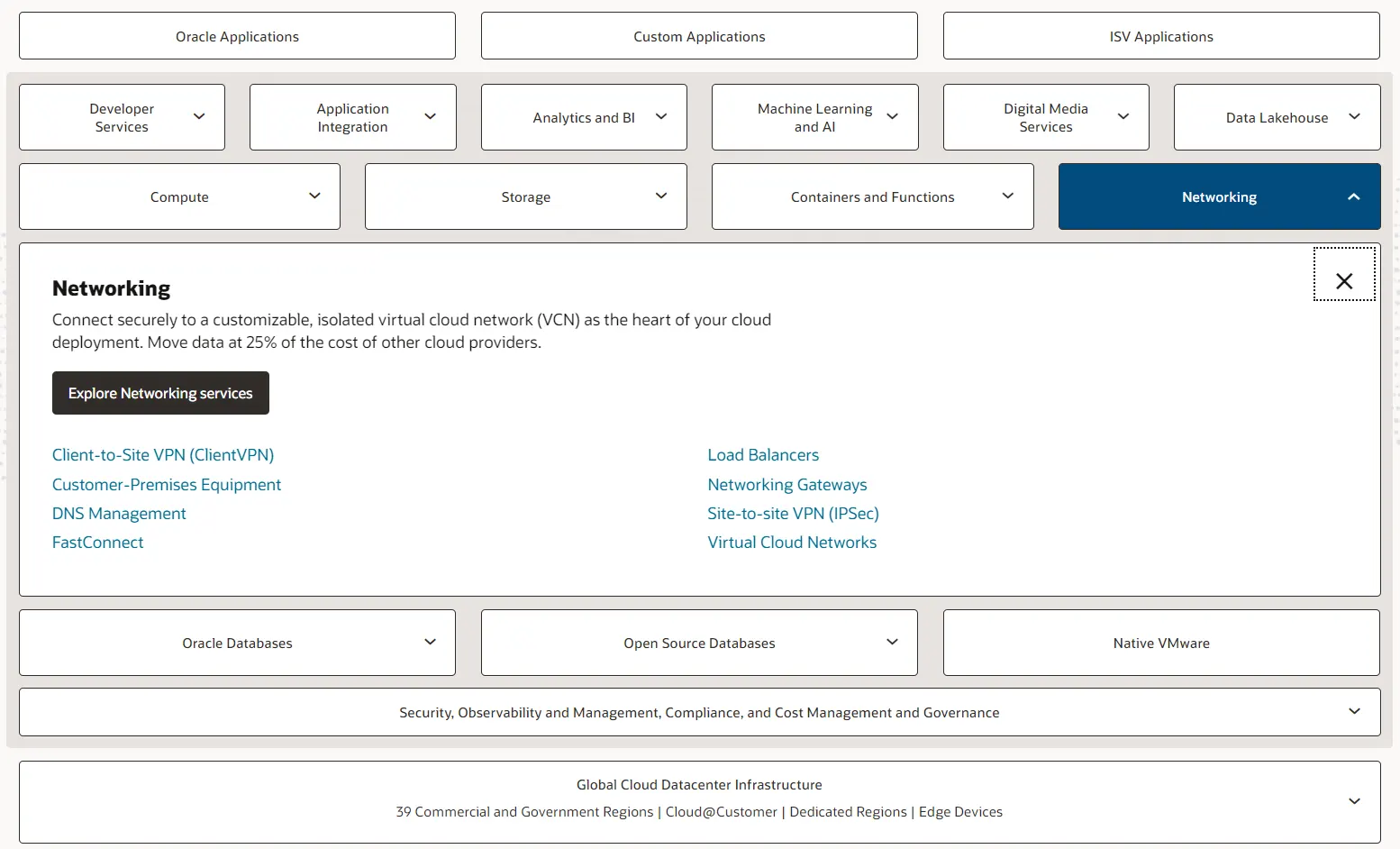Expand Analytics and BI chevron

(660, 116)
